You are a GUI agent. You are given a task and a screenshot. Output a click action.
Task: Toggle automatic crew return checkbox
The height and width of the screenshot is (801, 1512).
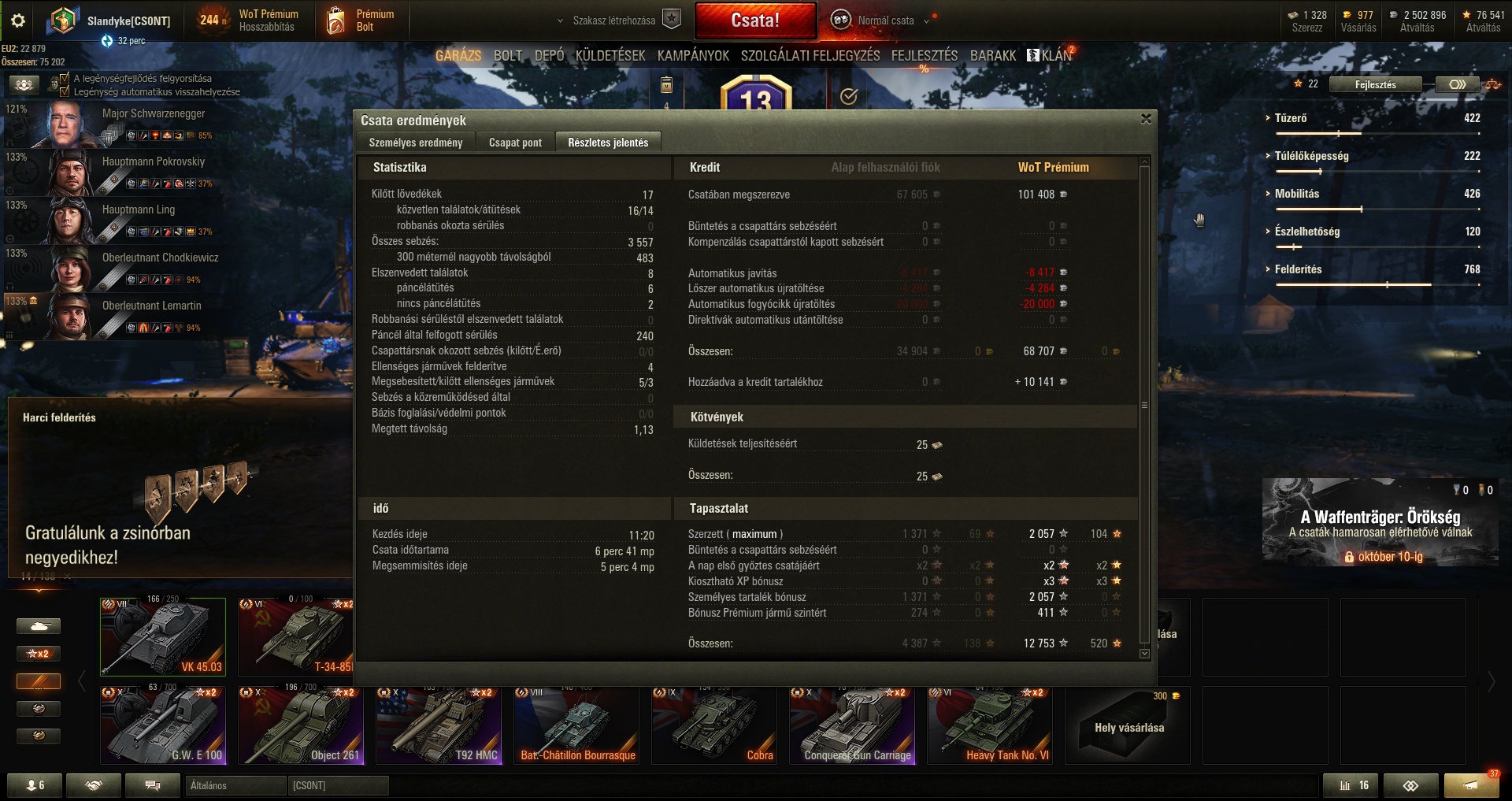pyautogui.click(x=65, y=91)
